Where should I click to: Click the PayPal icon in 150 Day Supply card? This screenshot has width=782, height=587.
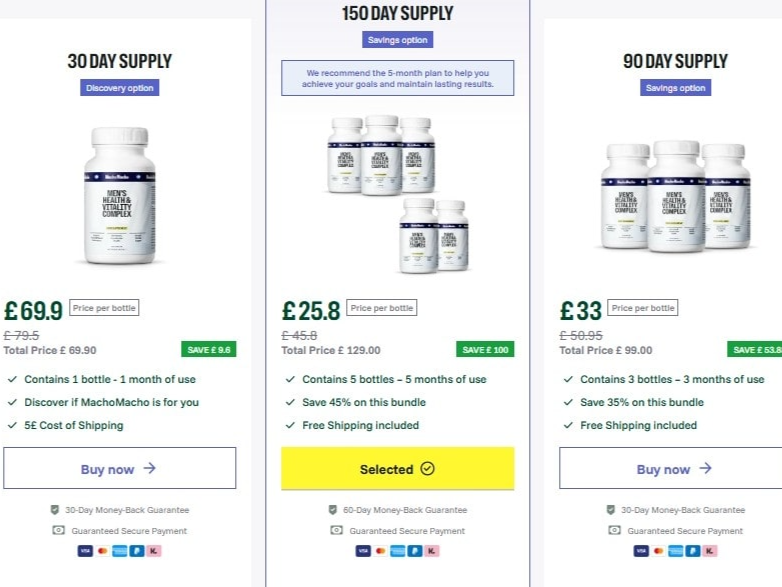(x=415, y=551)
